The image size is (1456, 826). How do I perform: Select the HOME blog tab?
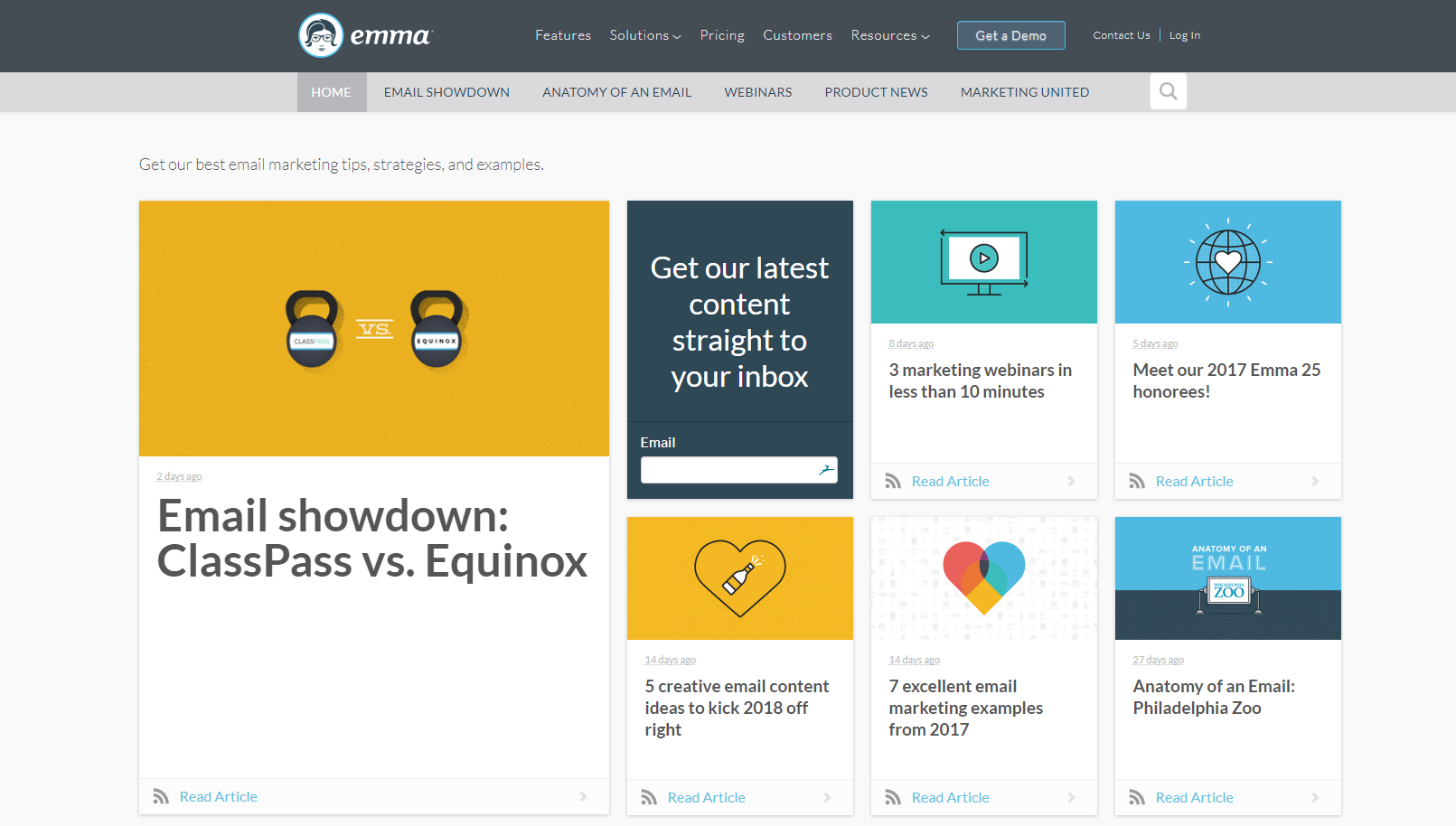[332, 92]
